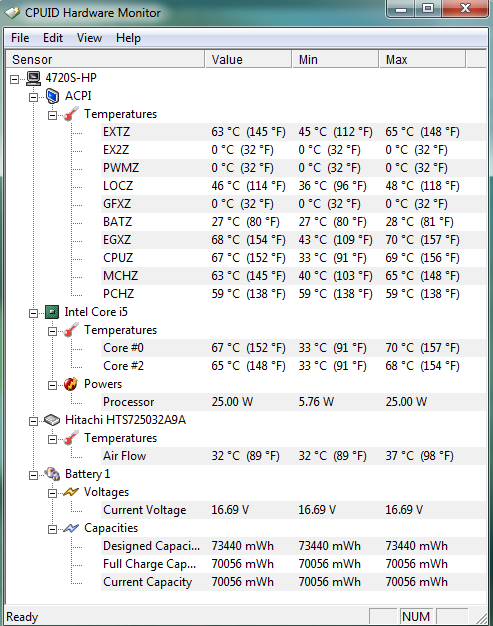Click the Voltages lightning icon
This screenshot has width=493, height=626.
coord(71,492)
